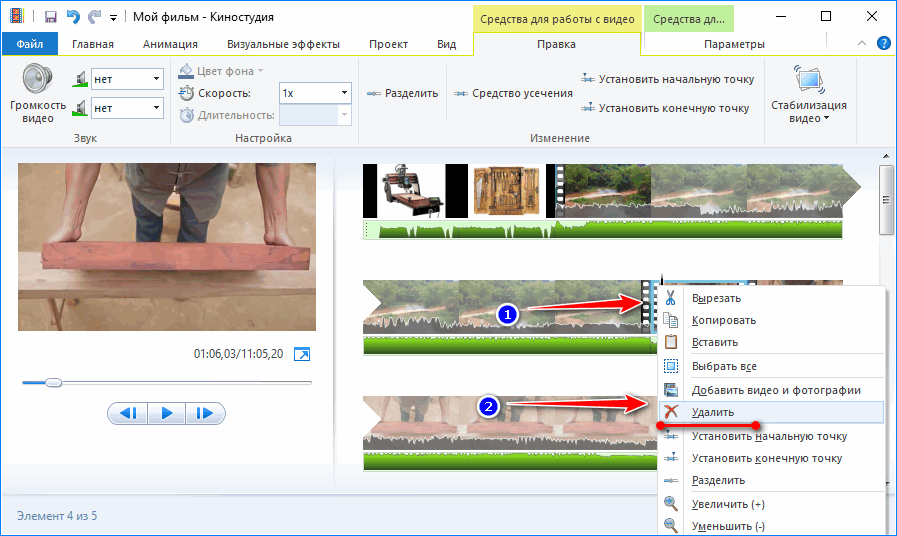Step to the next frame

tap(204, 412)
